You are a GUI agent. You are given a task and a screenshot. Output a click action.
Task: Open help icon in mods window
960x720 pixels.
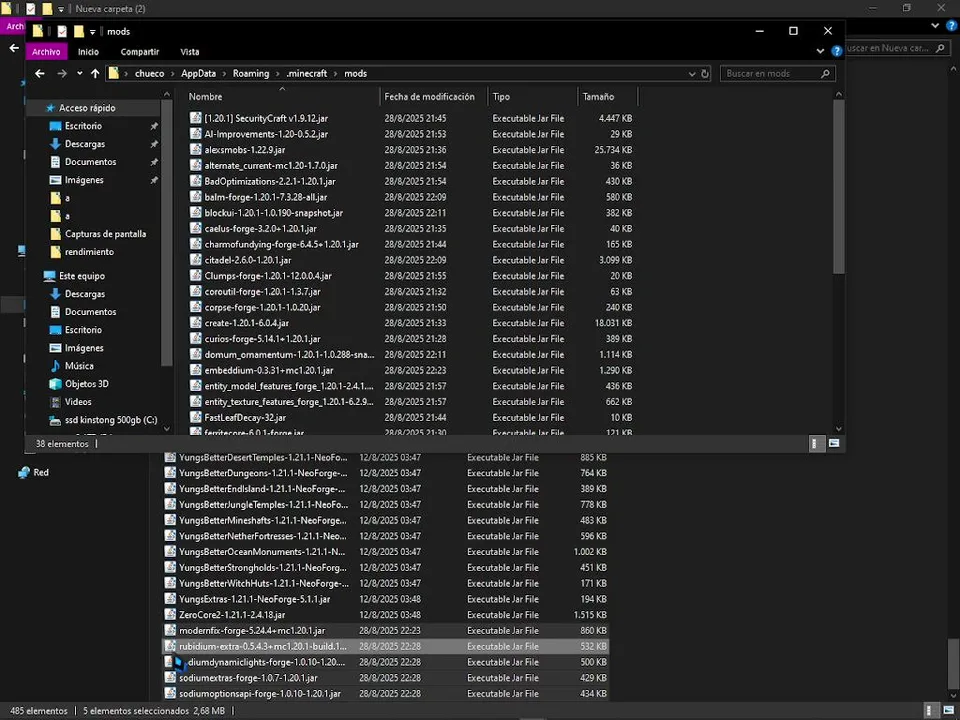[836, 51]
